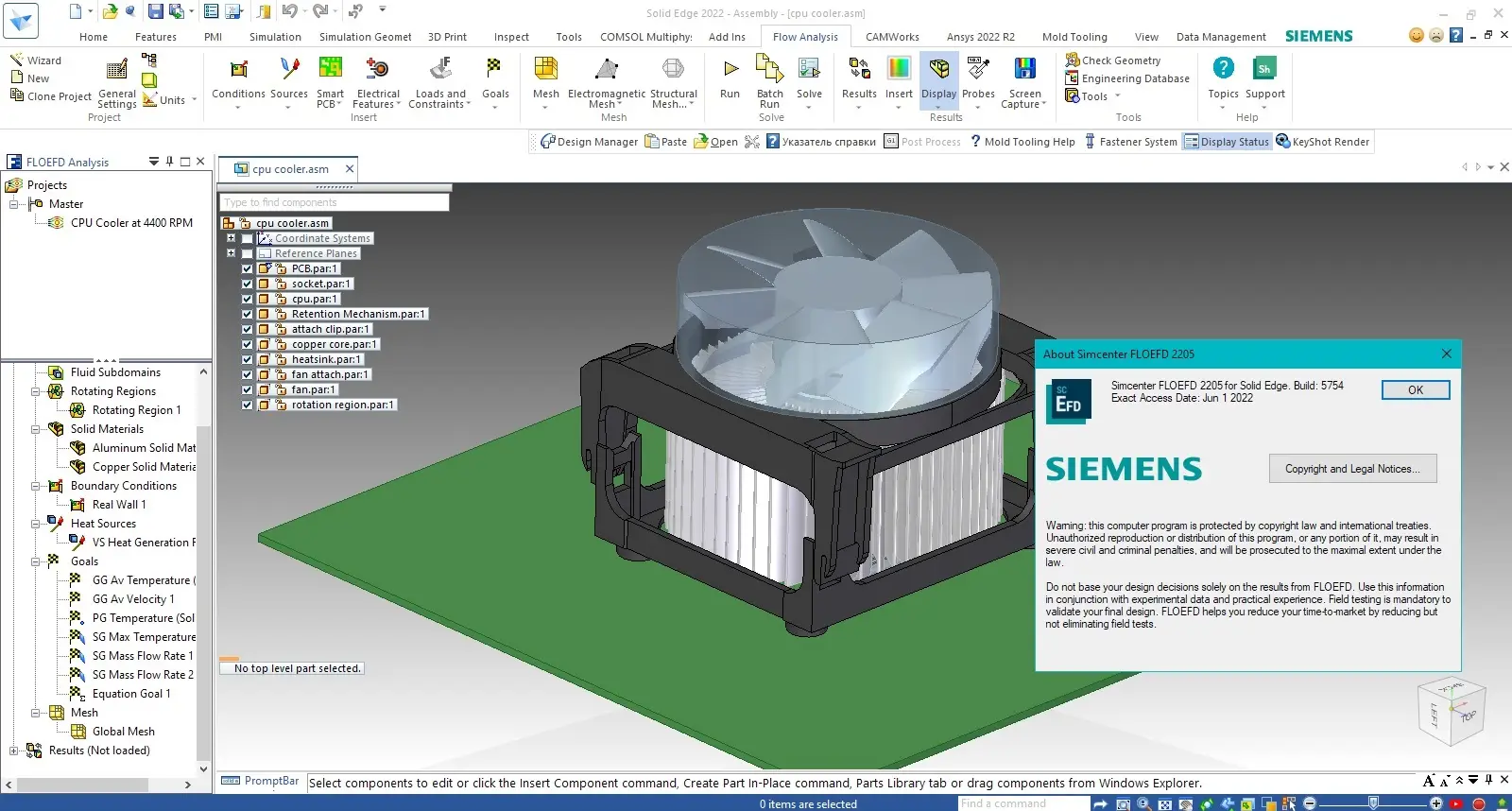Select Rotating Region 1 tree item
1512x811 pixels.
tap(136, 410)
